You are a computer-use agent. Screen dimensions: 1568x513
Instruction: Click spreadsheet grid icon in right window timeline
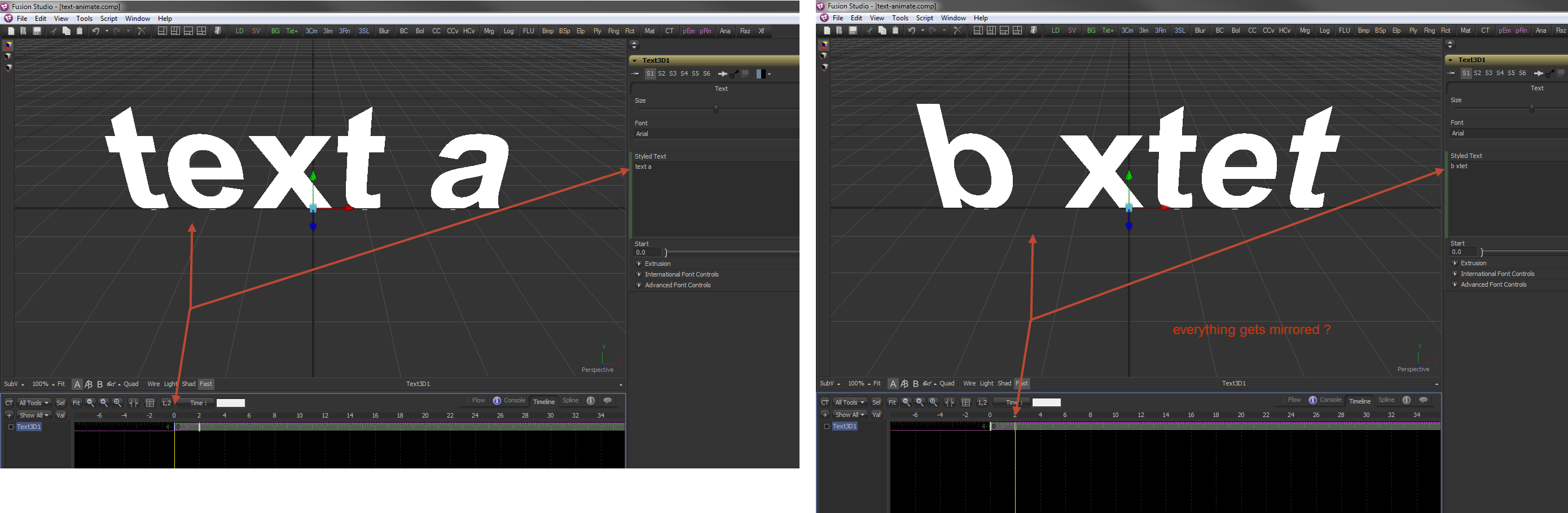(x=965, y=402)
